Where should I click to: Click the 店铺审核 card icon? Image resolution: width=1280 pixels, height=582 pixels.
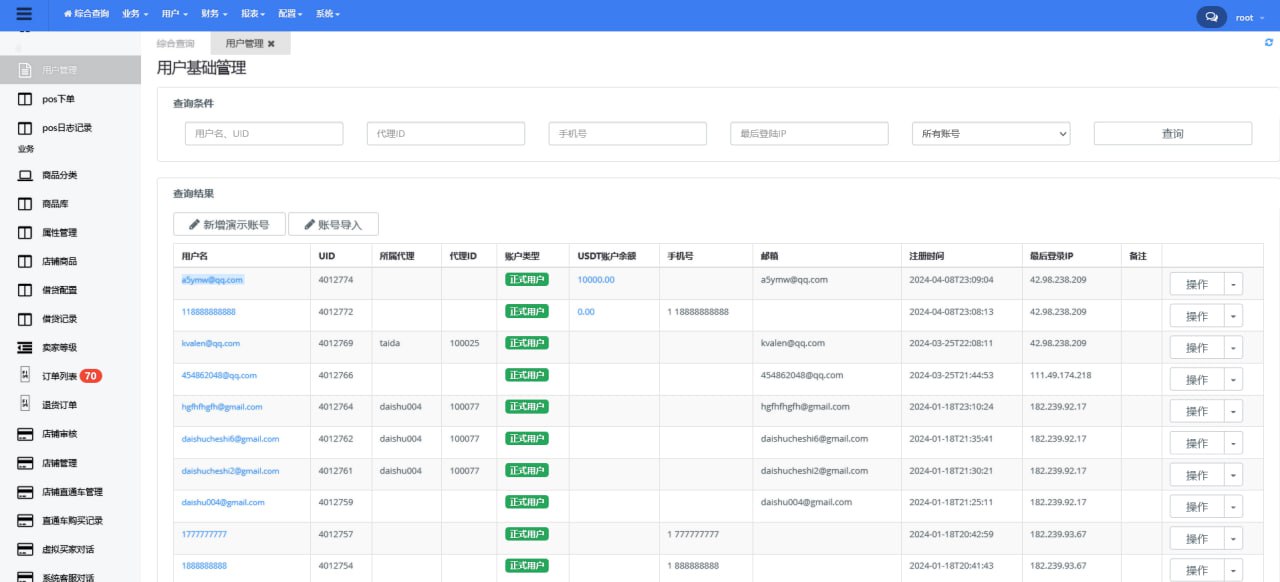pyautogui.click(x=25, y=434)
